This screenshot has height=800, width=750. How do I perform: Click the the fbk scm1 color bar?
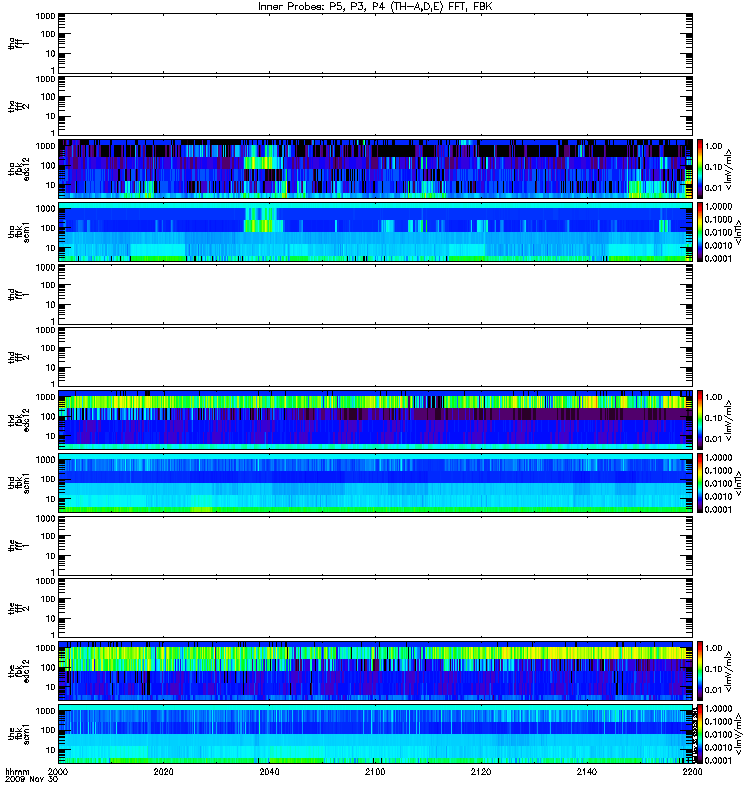[699, 734]
